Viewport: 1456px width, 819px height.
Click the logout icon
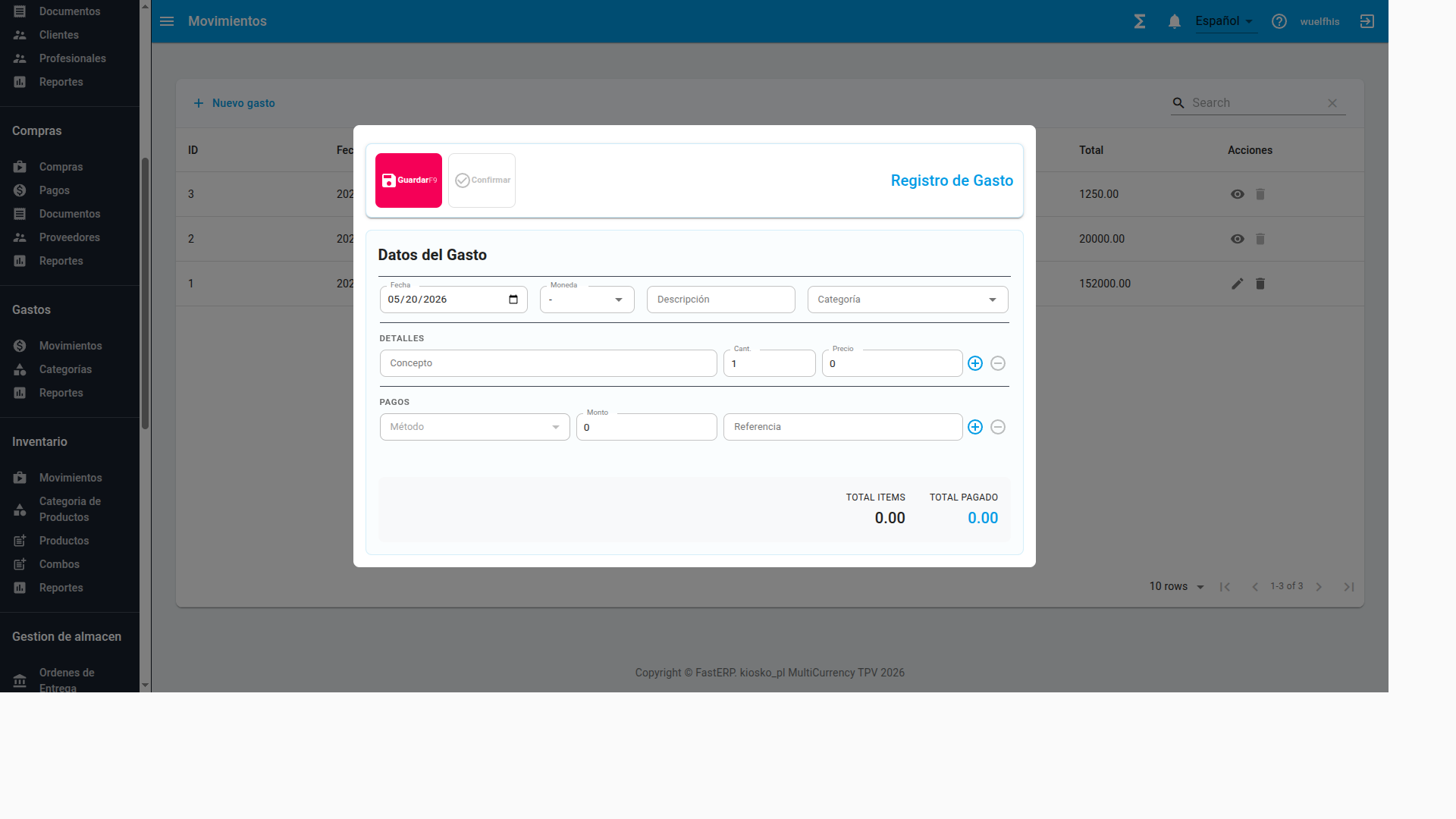tap(1367, 21)
